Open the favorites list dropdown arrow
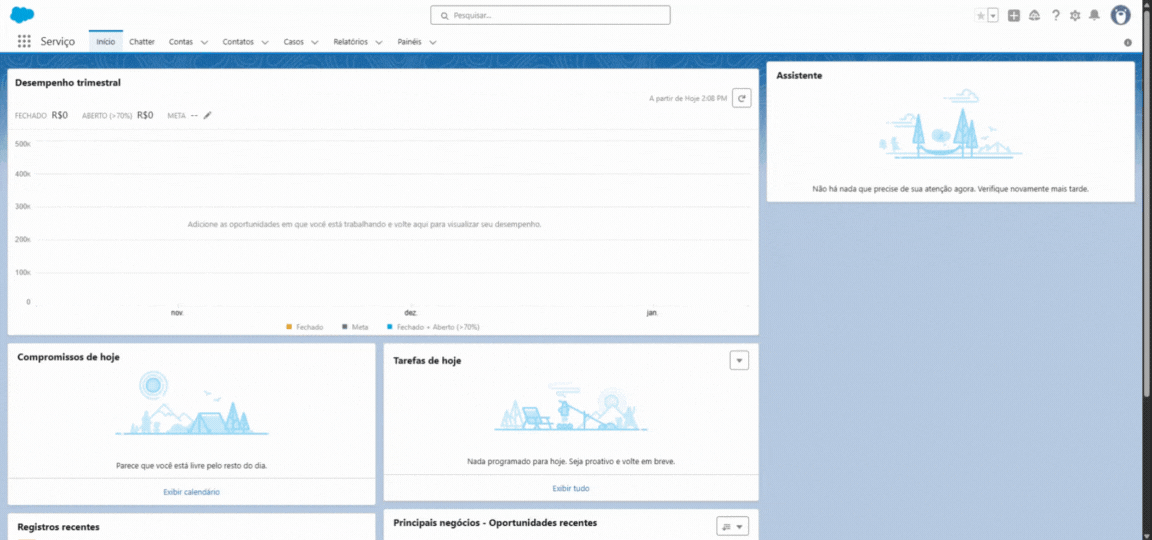The height and width of the screenshot is (540, 1152). 993,15
